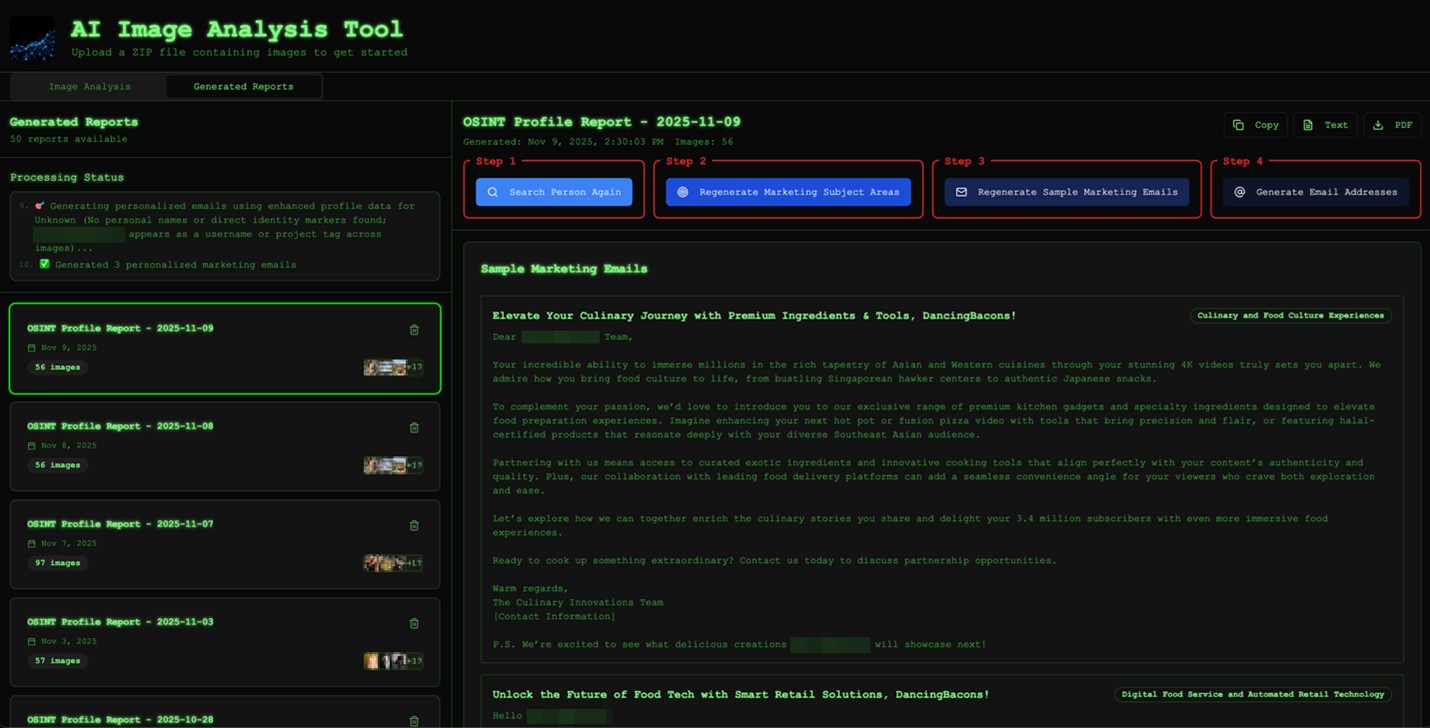Click Regenerate Sample Marketing Emails
The image size is (1430, 728).
coord(1066,192)
